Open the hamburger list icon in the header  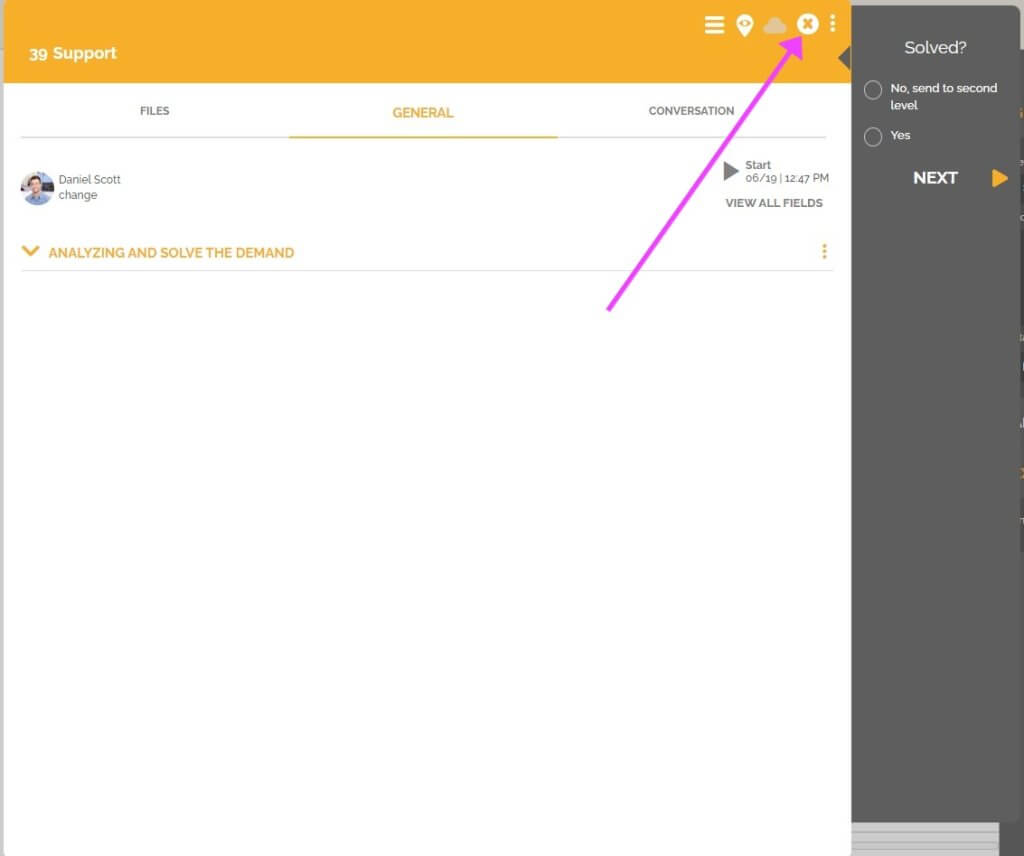[x=714, y=24]
